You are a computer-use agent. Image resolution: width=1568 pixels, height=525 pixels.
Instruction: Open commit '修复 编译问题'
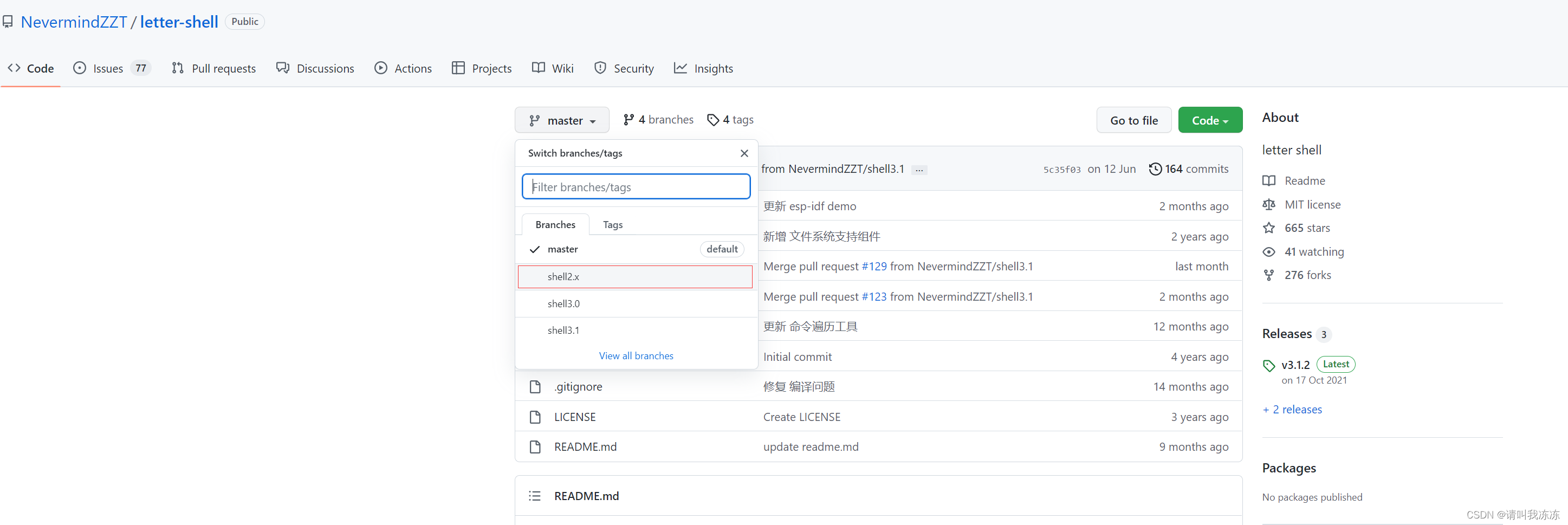coord(799,387)
